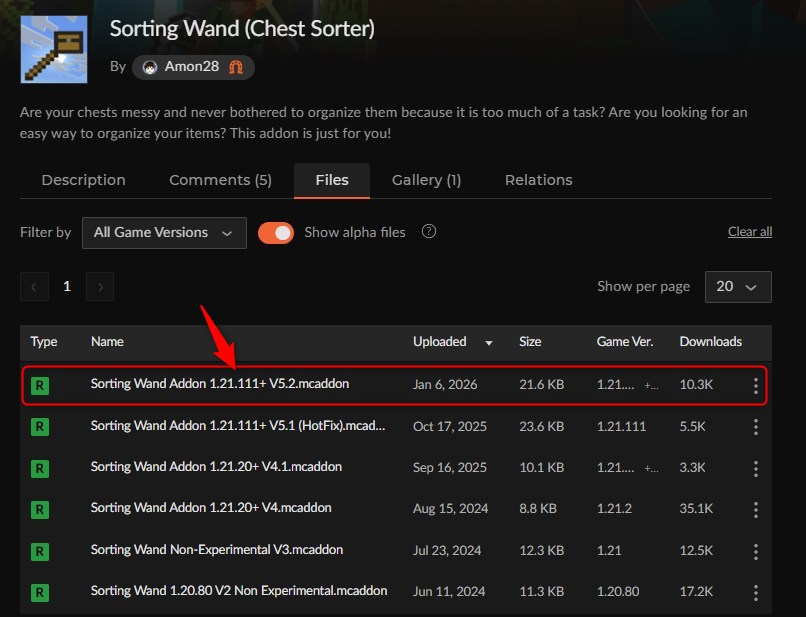Viewport: 806px width, 617px height.
Task: Open the Amon28 author profile
Action: [x=193, y=67]
